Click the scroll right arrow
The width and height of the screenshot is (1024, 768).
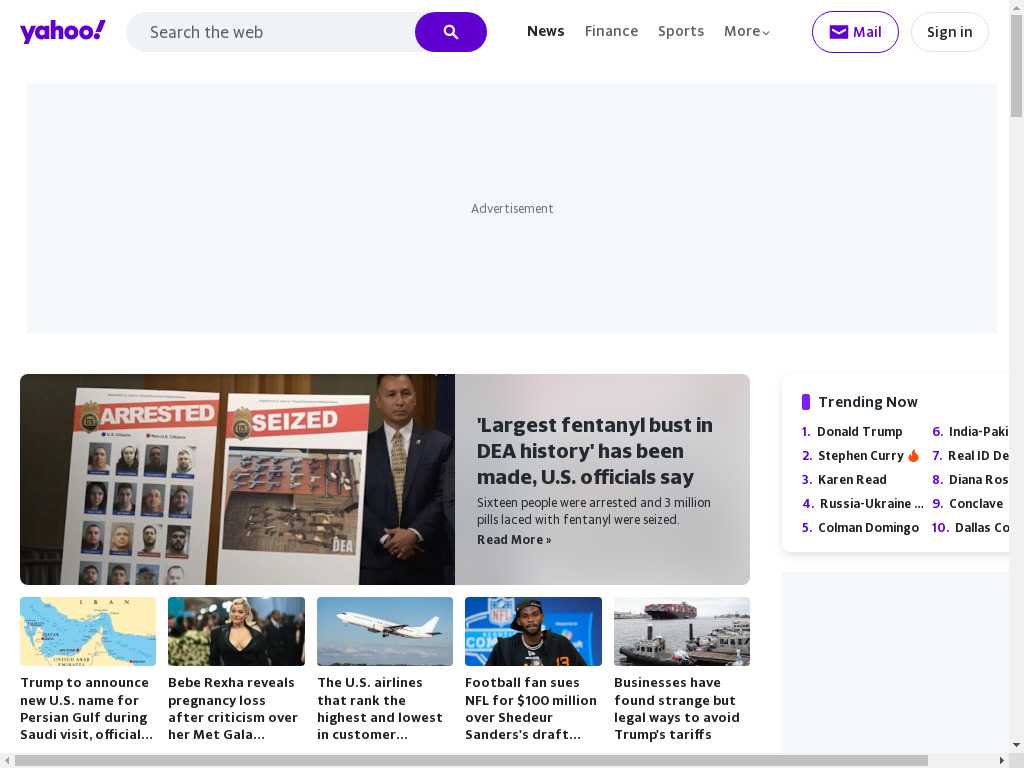pyautogui.click(x=1002, y=761)
